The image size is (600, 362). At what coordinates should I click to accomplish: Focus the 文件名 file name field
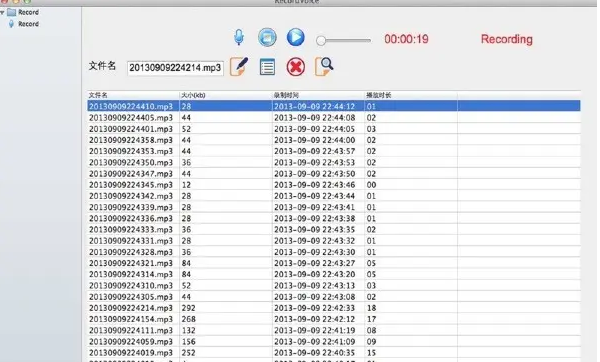coord(175,68)
